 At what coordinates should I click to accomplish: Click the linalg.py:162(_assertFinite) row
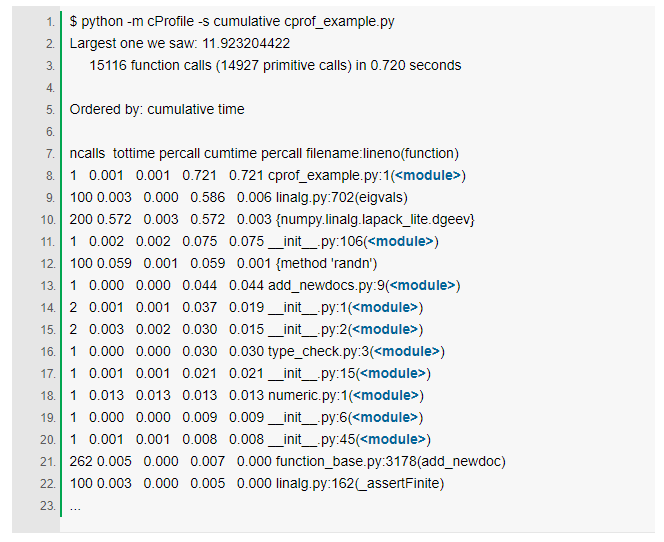[x=257, y=484]
